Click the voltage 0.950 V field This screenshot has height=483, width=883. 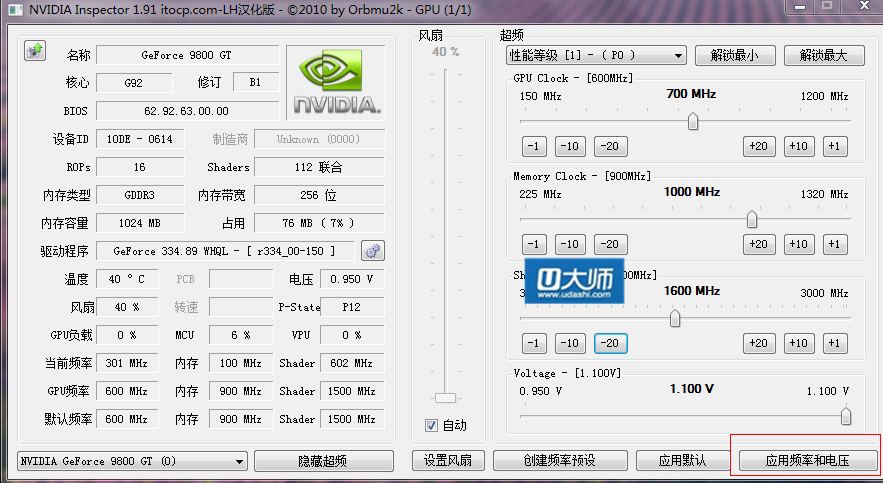click(x=352, y=279)
